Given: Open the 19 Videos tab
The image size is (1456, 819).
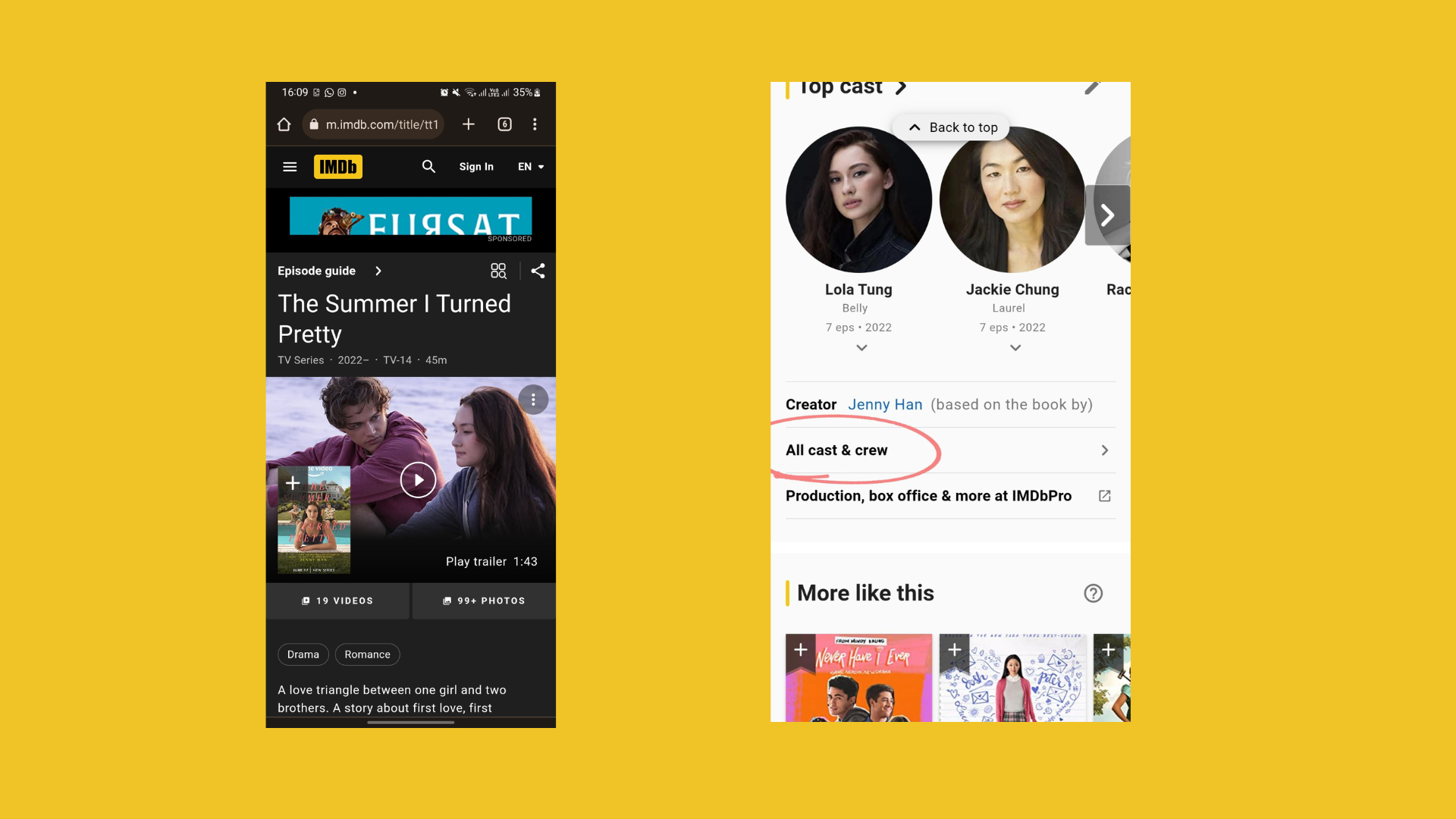Looking at the screenshot, I should [337, 601].
